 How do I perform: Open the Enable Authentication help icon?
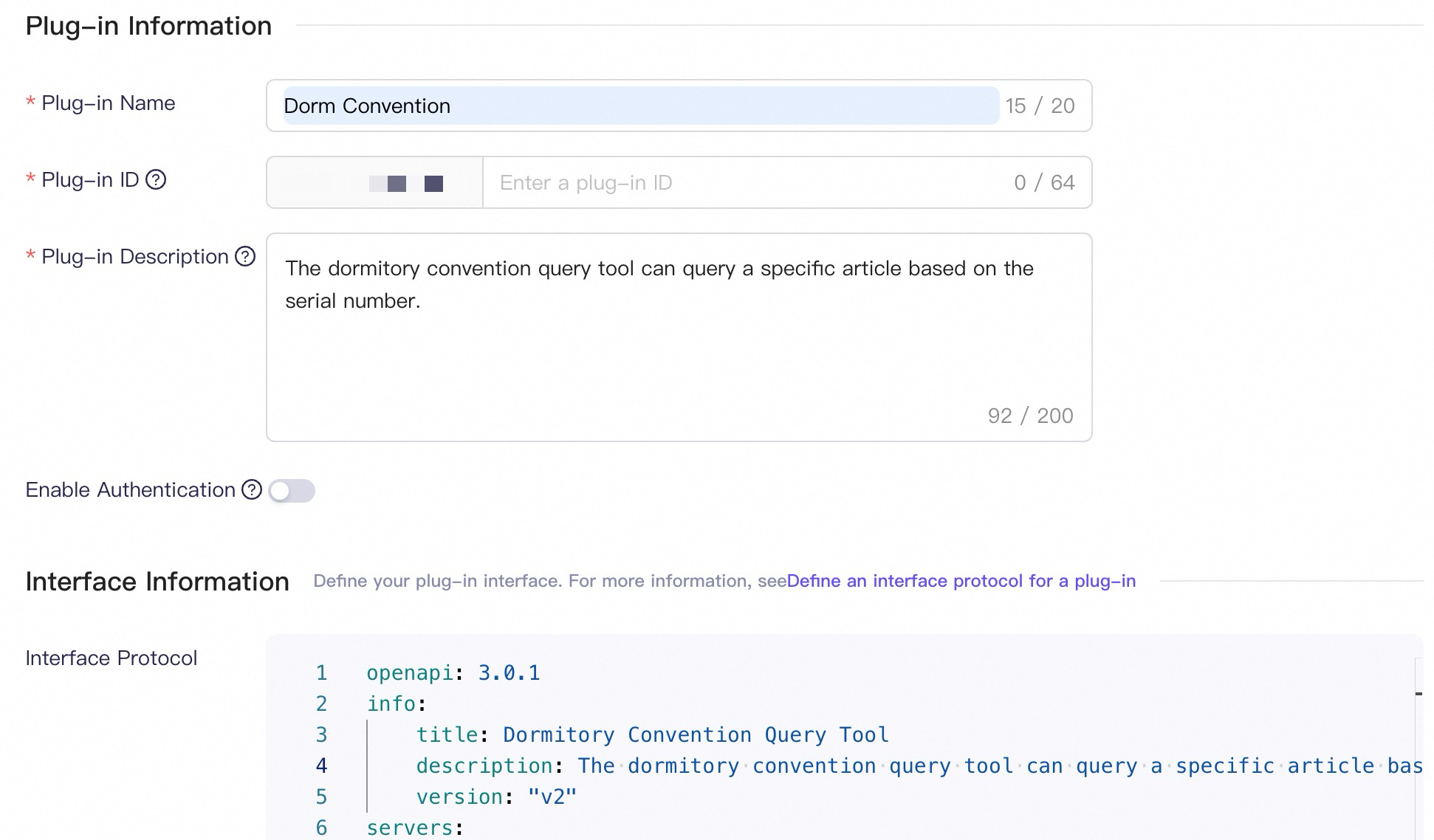click(x=252, y=489)
